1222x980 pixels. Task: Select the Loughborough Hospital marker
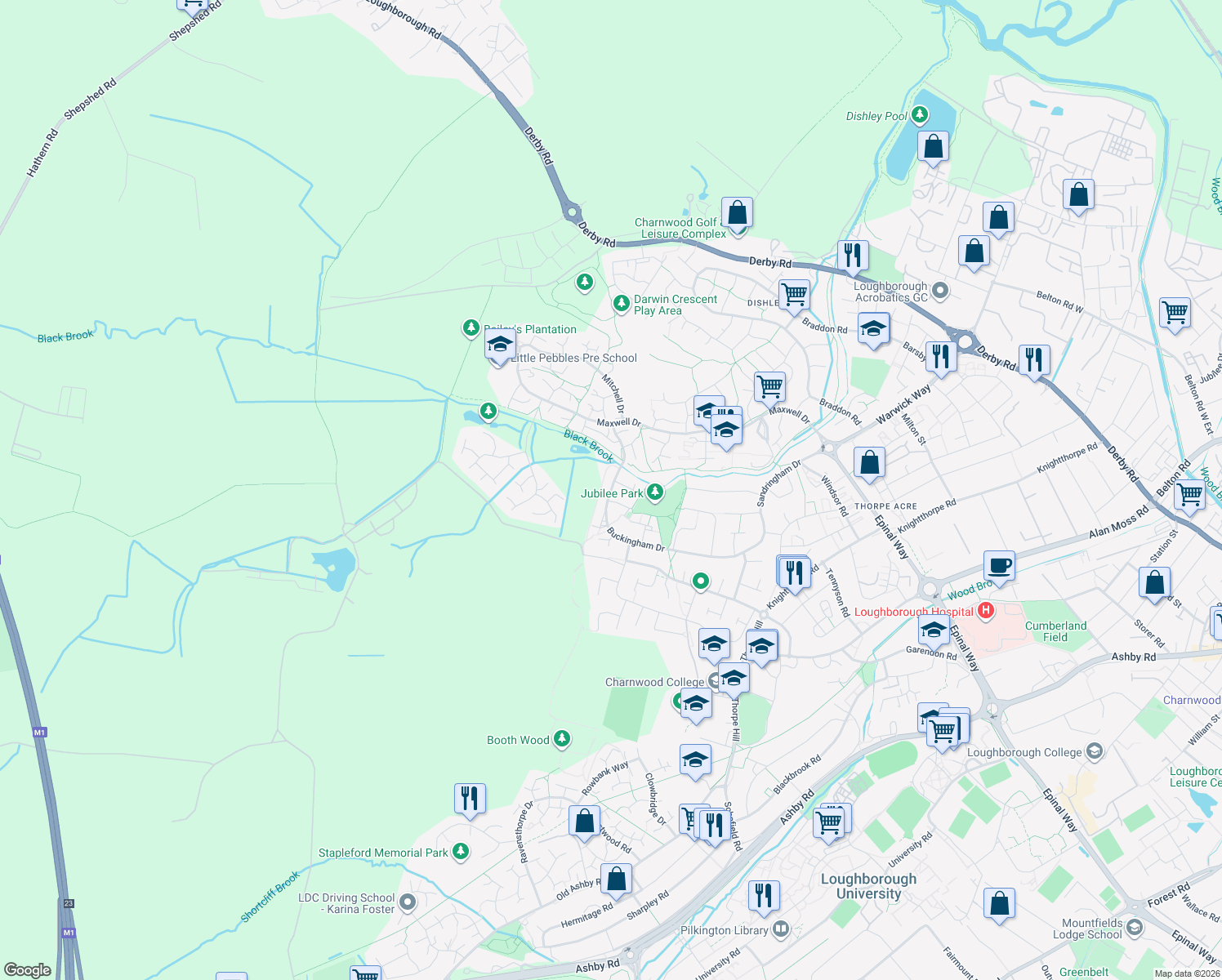coord(986,610)
